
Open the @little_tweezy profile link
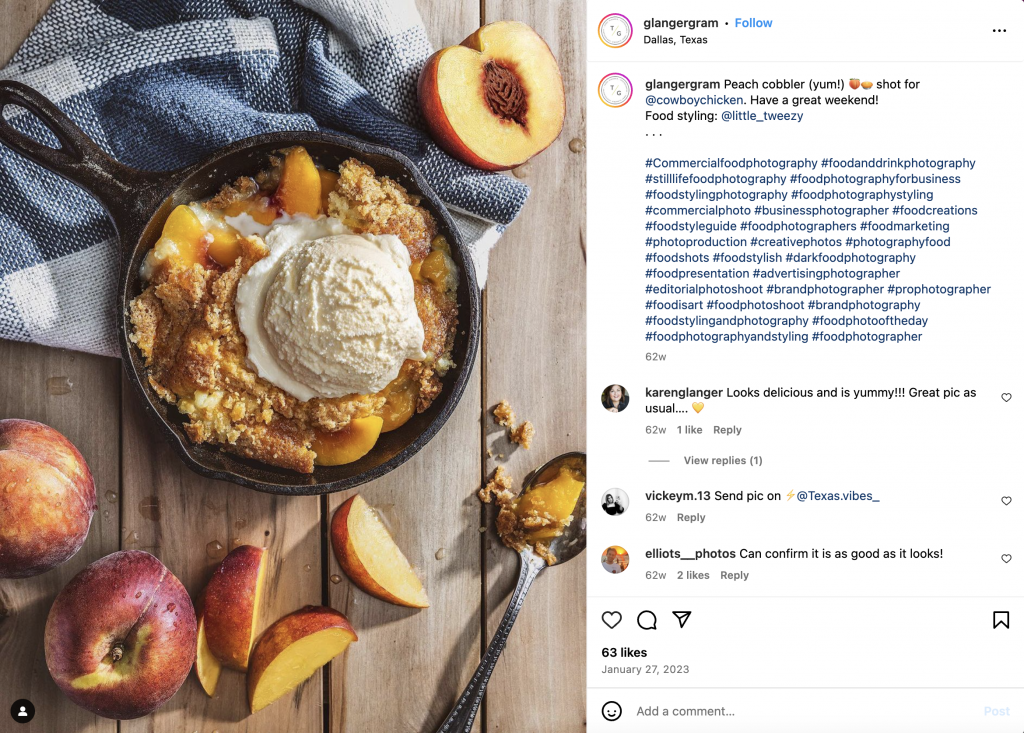pyautogui.click(x=761, y=116)
